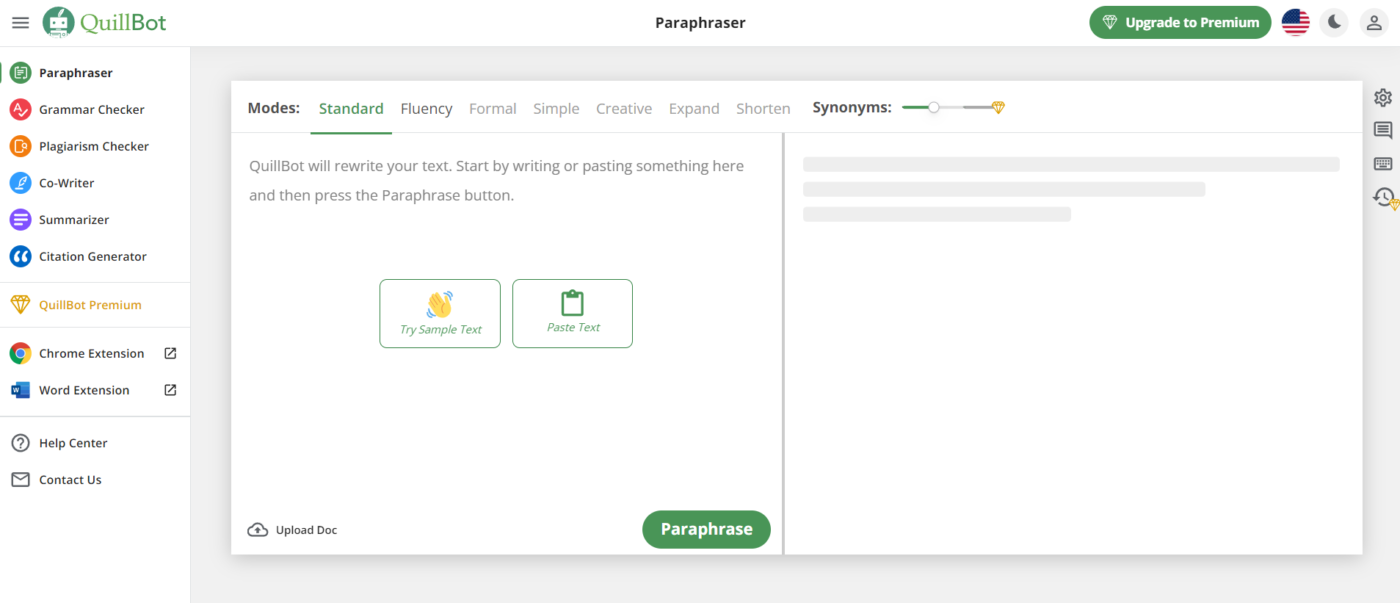Click the Citation Generator quote icon

(x=20, y=257)
